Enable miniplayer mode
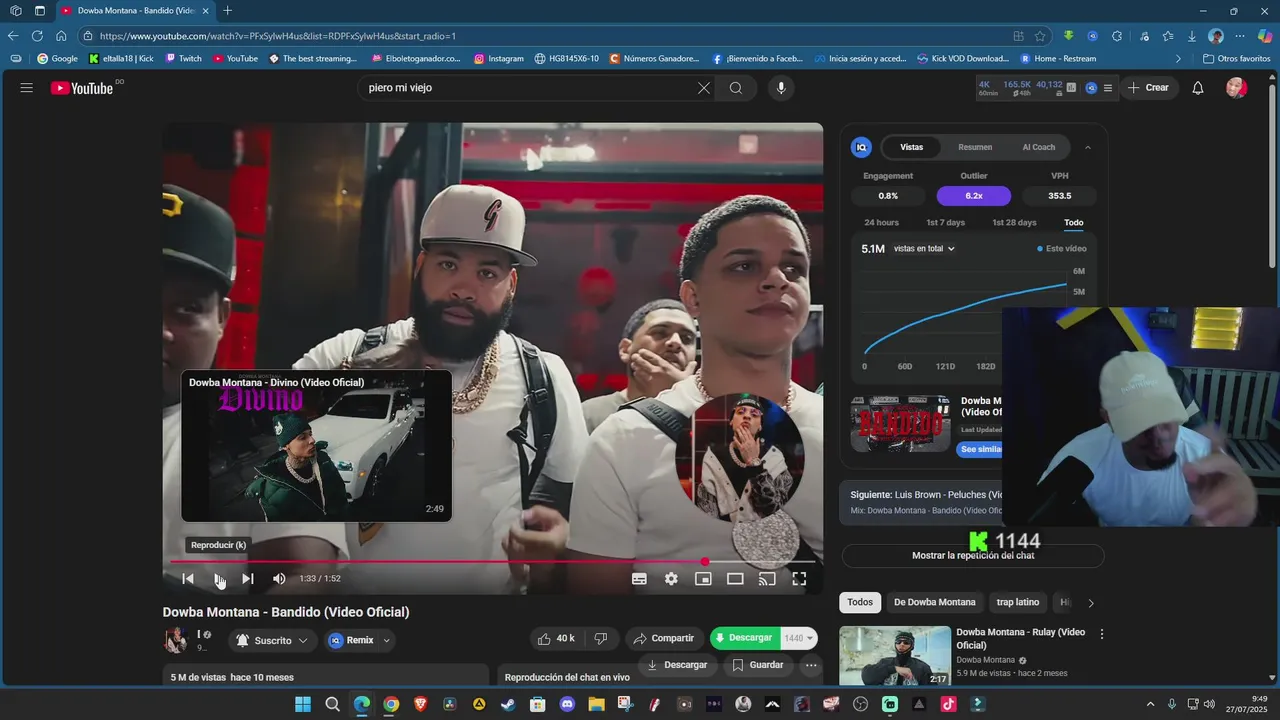The image size is (1280, 720). [x=703, y=579]
